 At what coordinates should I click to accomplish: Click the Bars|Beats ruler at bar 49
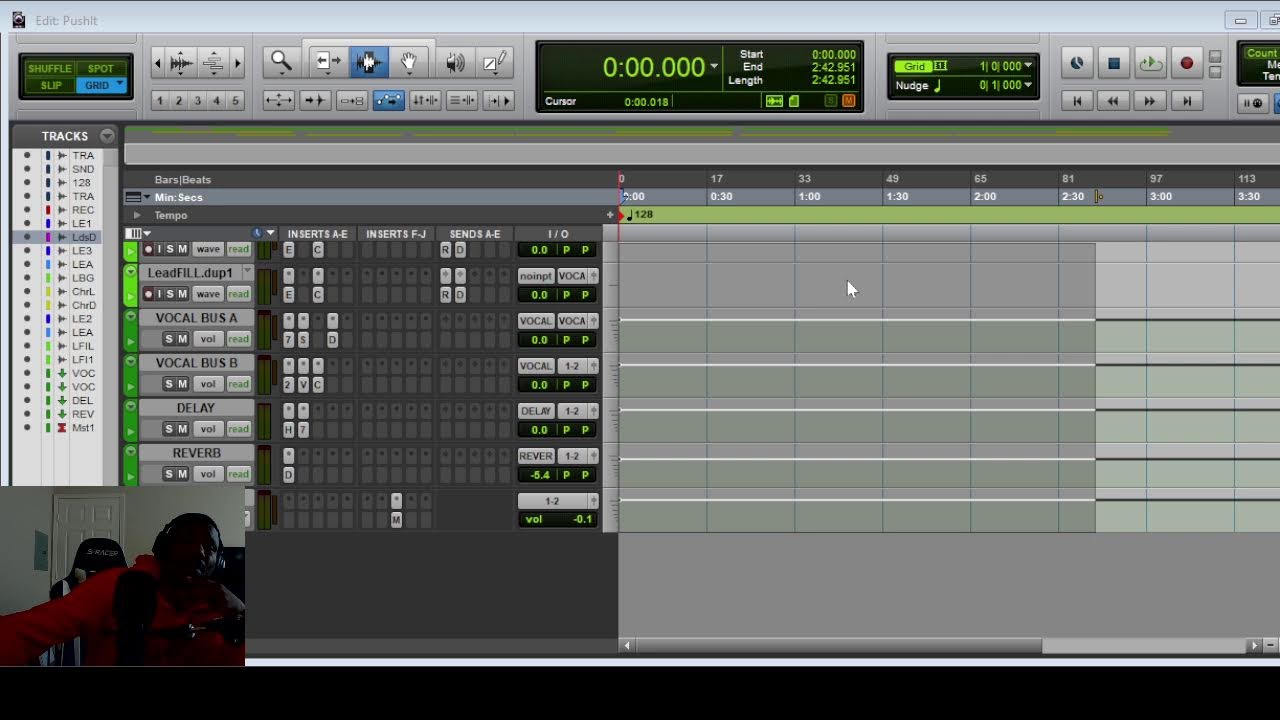pyautogui.click(x=892, y=179)
